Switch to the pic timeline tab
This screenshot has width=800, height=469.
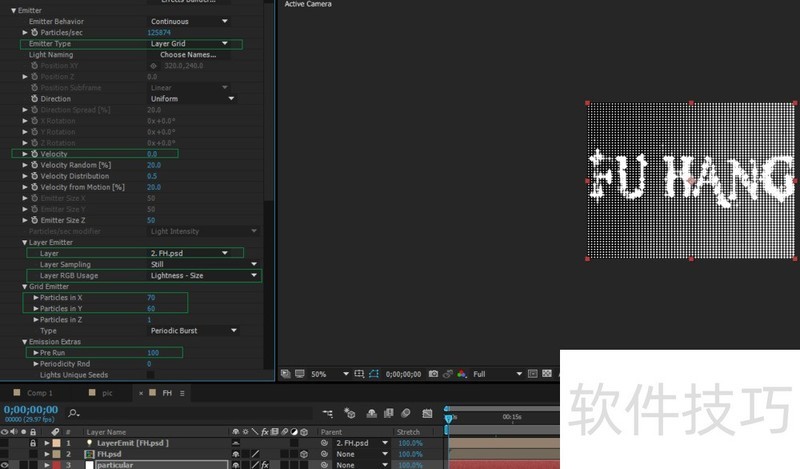(x=107, y=393)
